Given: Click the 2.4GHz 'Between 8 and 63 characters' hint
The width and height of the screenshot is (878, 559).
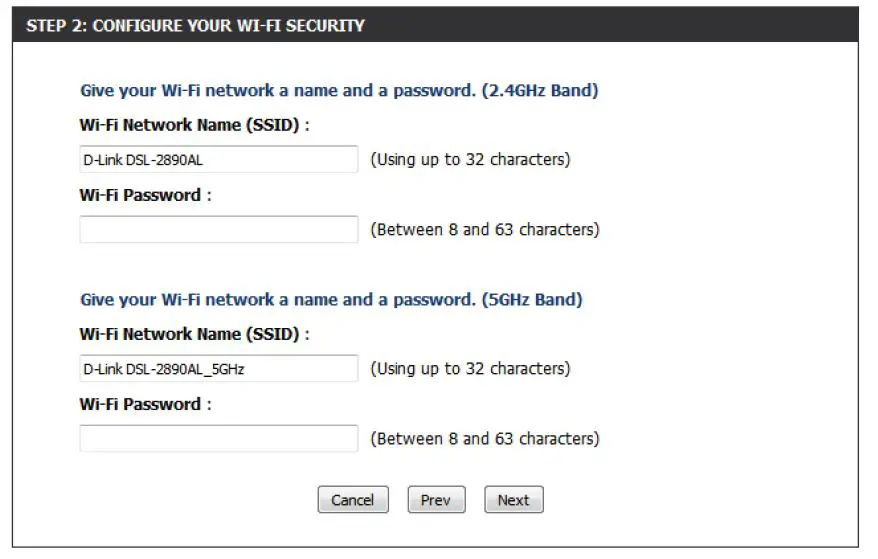Looking at the screenshot, I should [x=485, y=229].
